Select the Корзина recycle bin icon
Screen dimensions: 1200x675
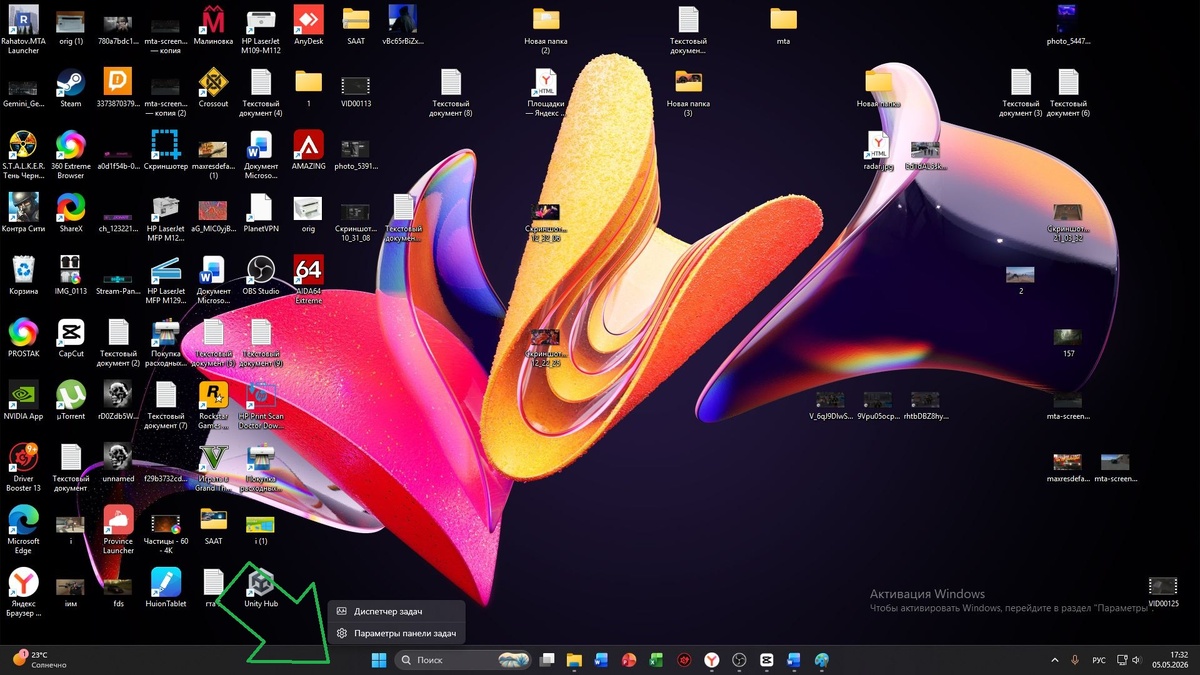click(23, 275)
